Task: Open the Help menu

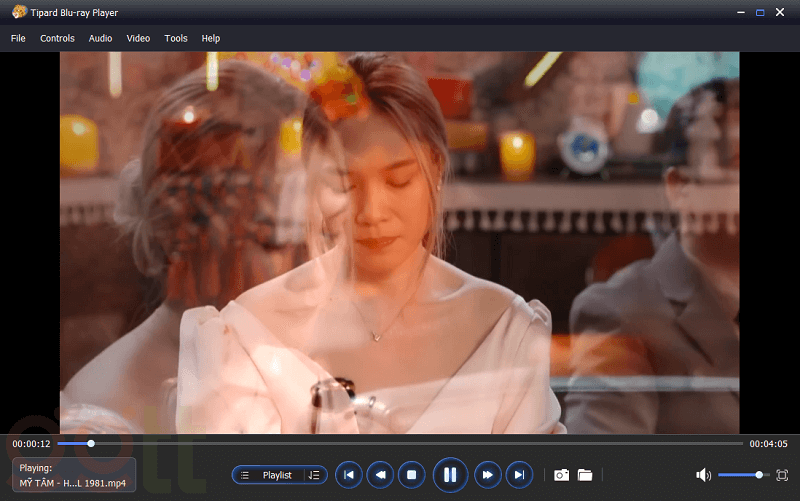Action: tap(210, 38)
